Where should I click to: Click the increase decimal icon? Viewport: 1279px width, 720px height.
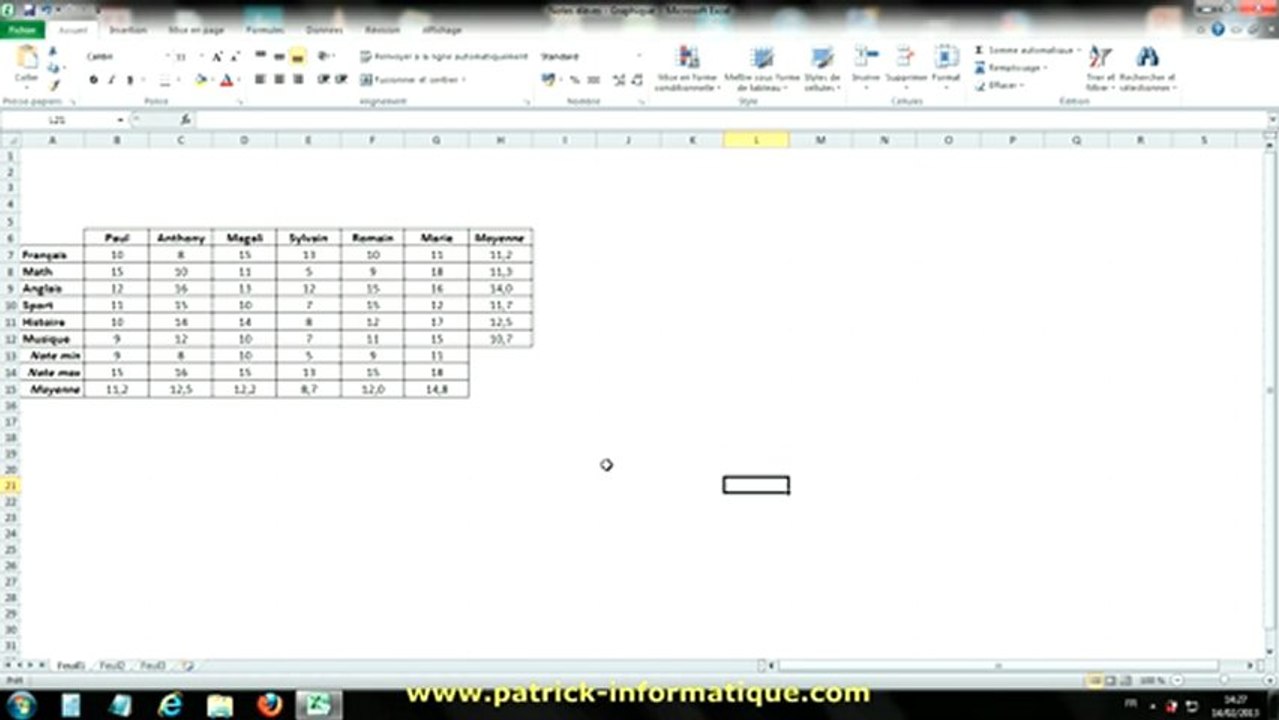point(619,80)
